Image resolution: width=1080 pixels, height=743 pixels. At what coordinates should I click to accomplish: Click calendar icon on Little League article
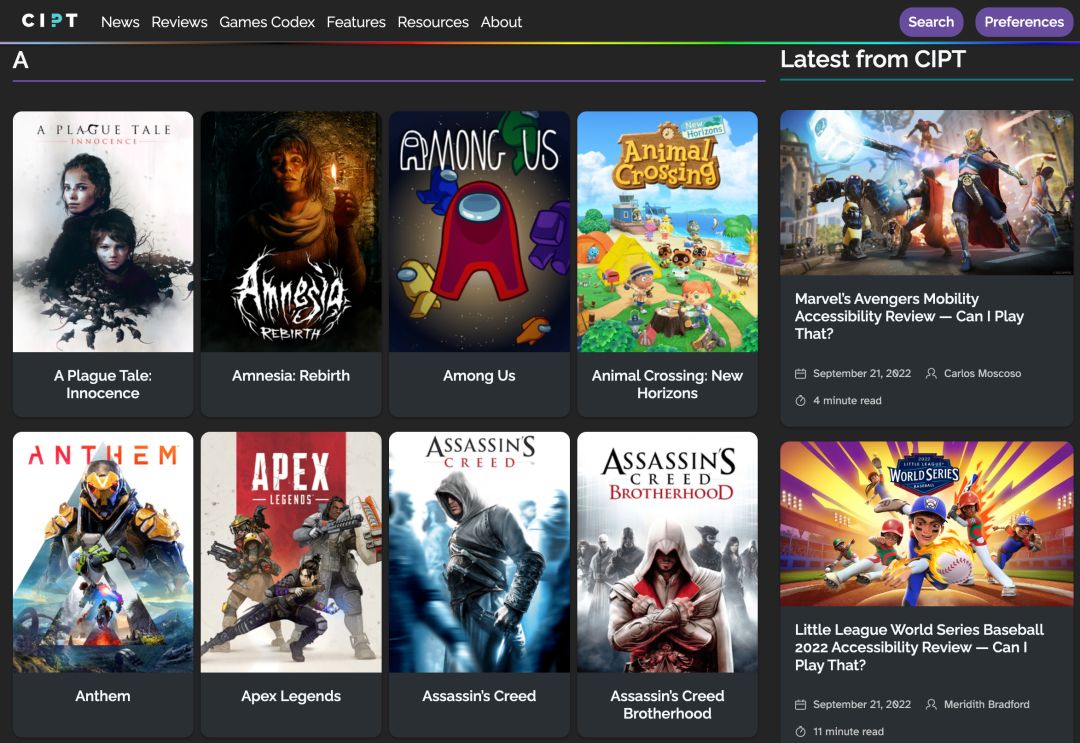[x=800, y=704]
